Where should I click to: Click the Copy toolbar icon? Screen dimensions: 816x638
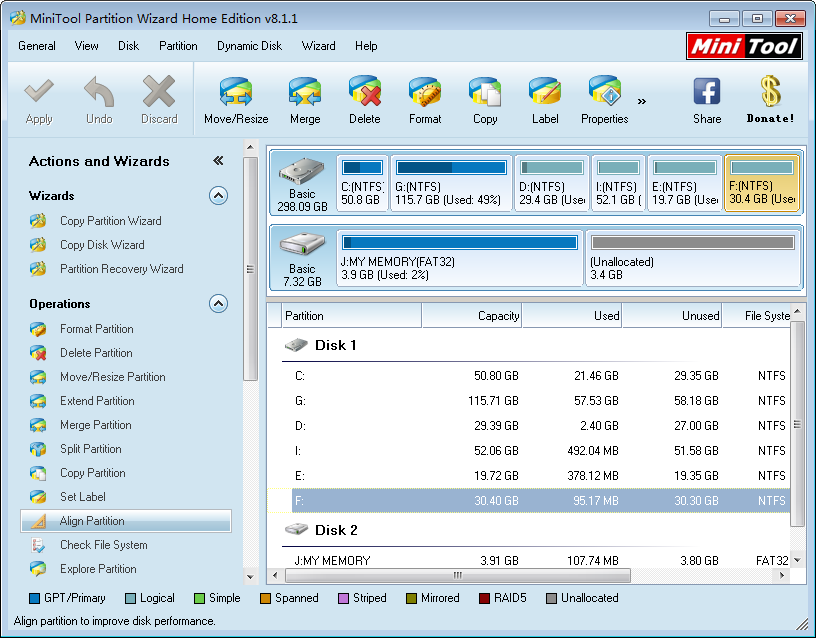[485, 91]
